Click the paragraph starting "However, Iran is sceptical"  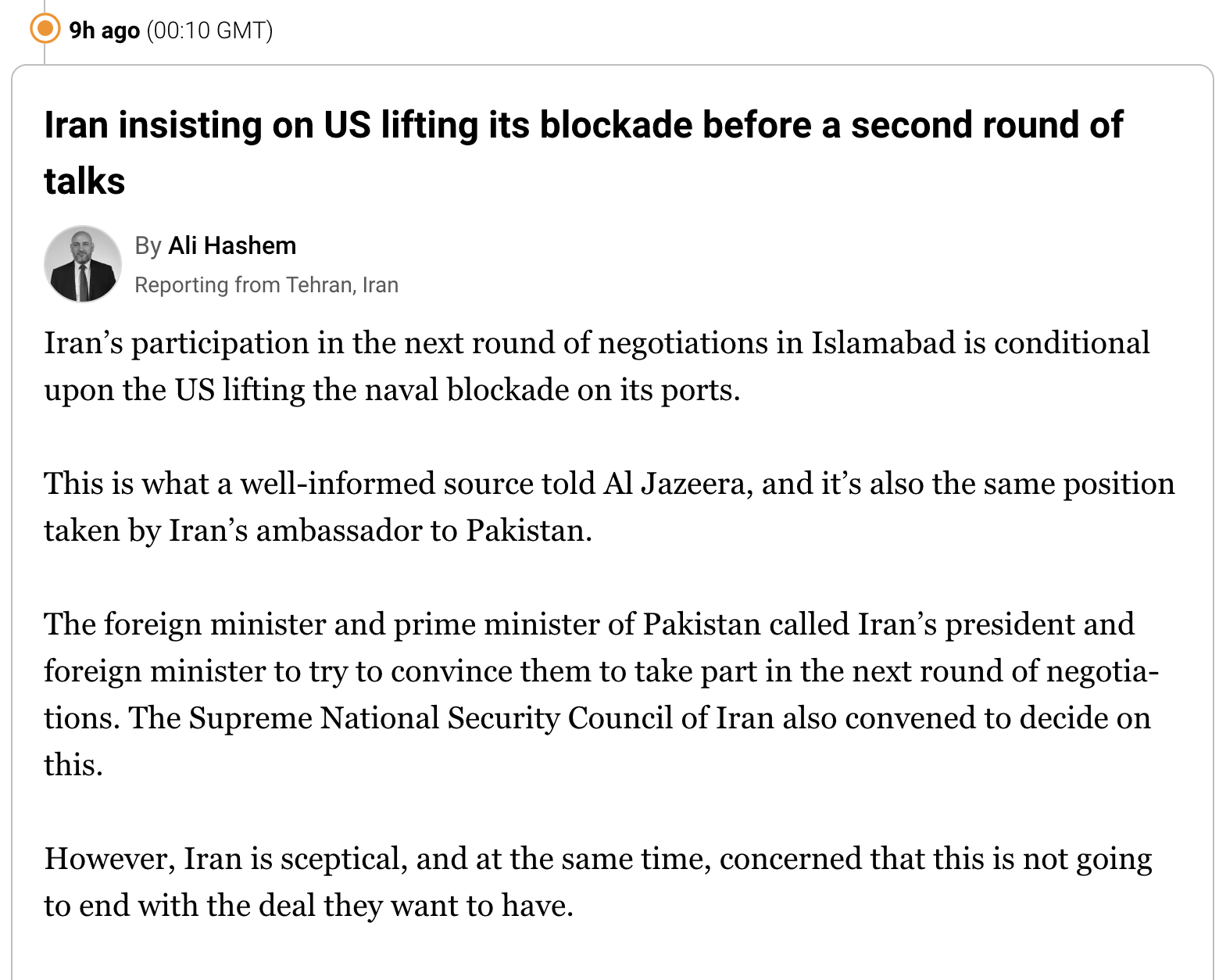click(x=598, y=882)
